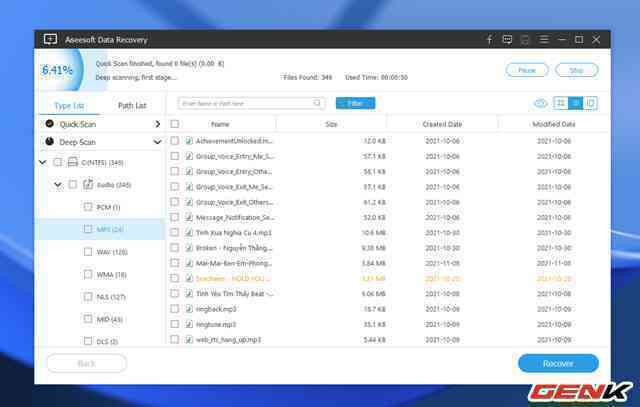Check the C:(NTFS) drive checkbox
Screen dimensions: 640x407
coord(58,162)
